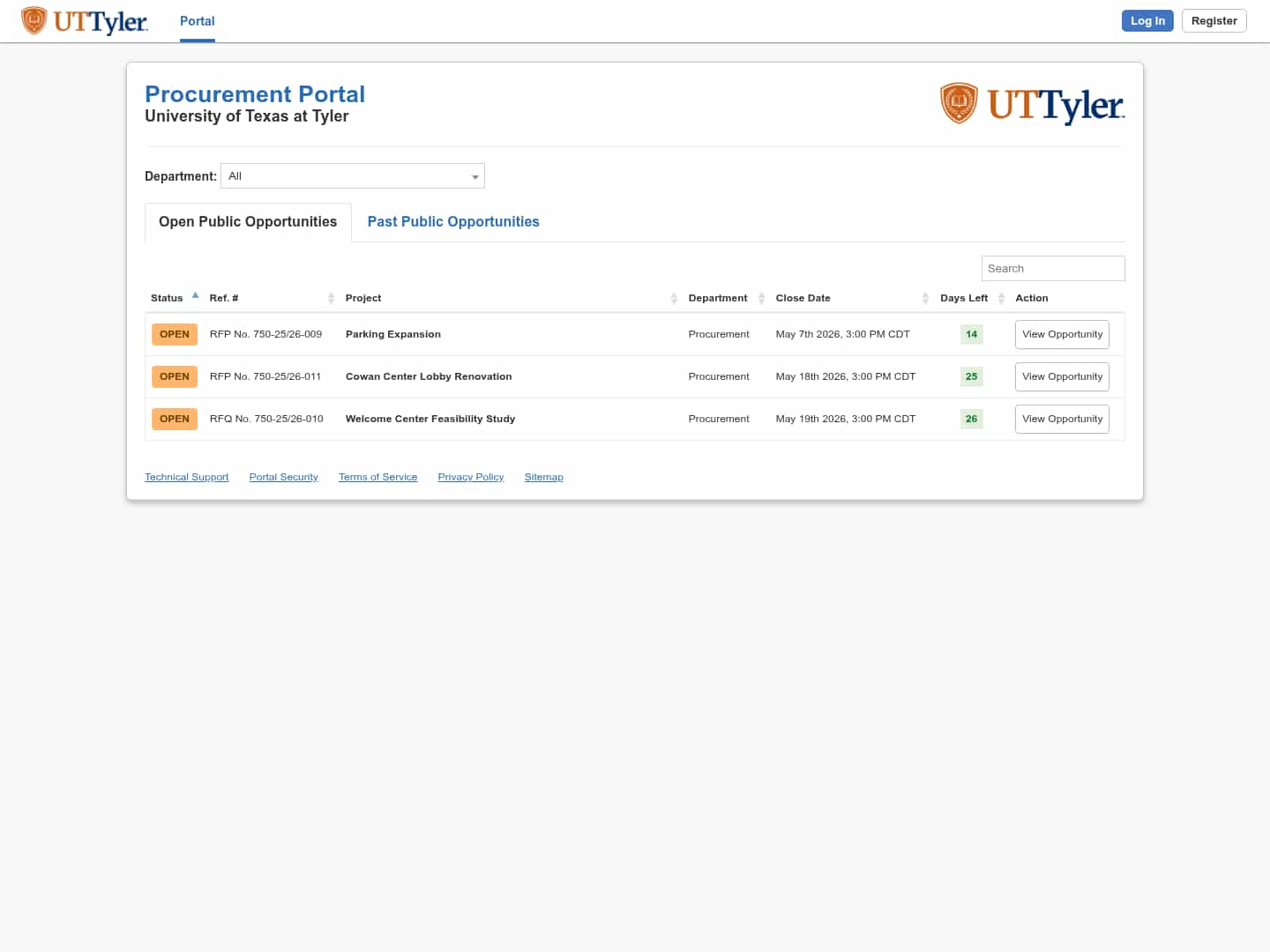Select Open Public Opportunities tab

tap(248, 222)
